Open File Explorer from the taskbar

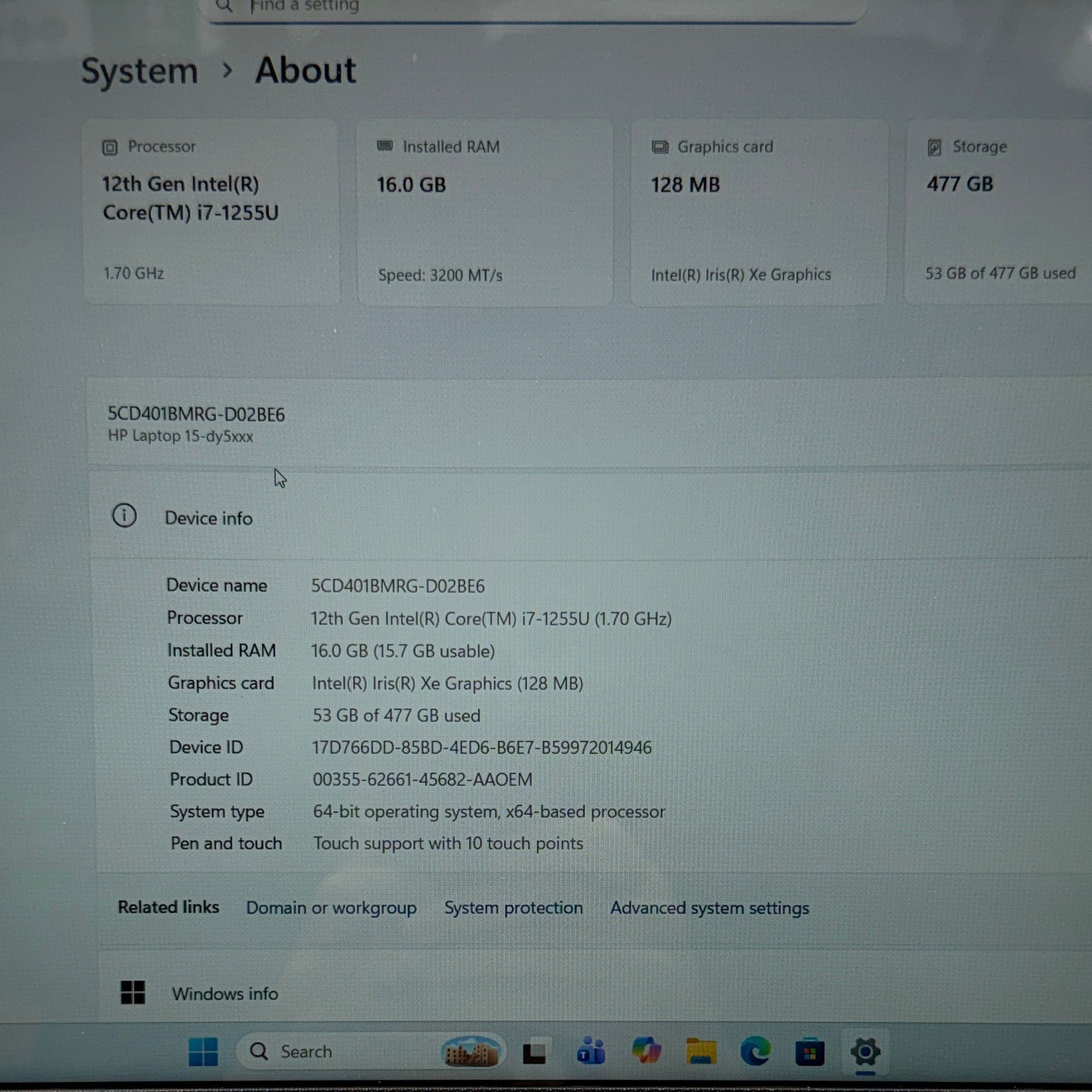(x=701, y=1052)
